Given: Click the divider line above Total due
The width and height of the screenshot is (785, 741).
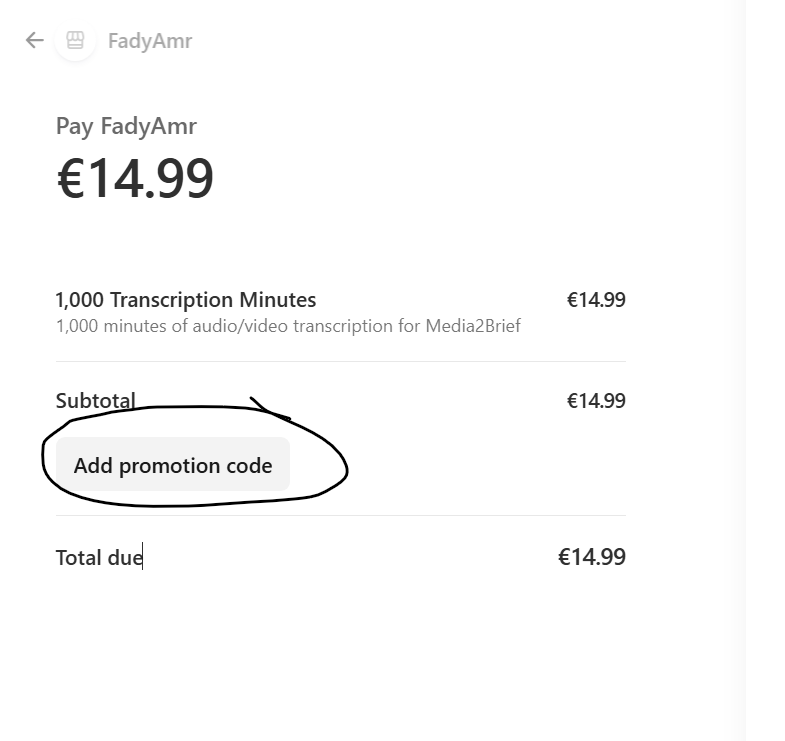Looking at the screenshot, I should point(340,515).
